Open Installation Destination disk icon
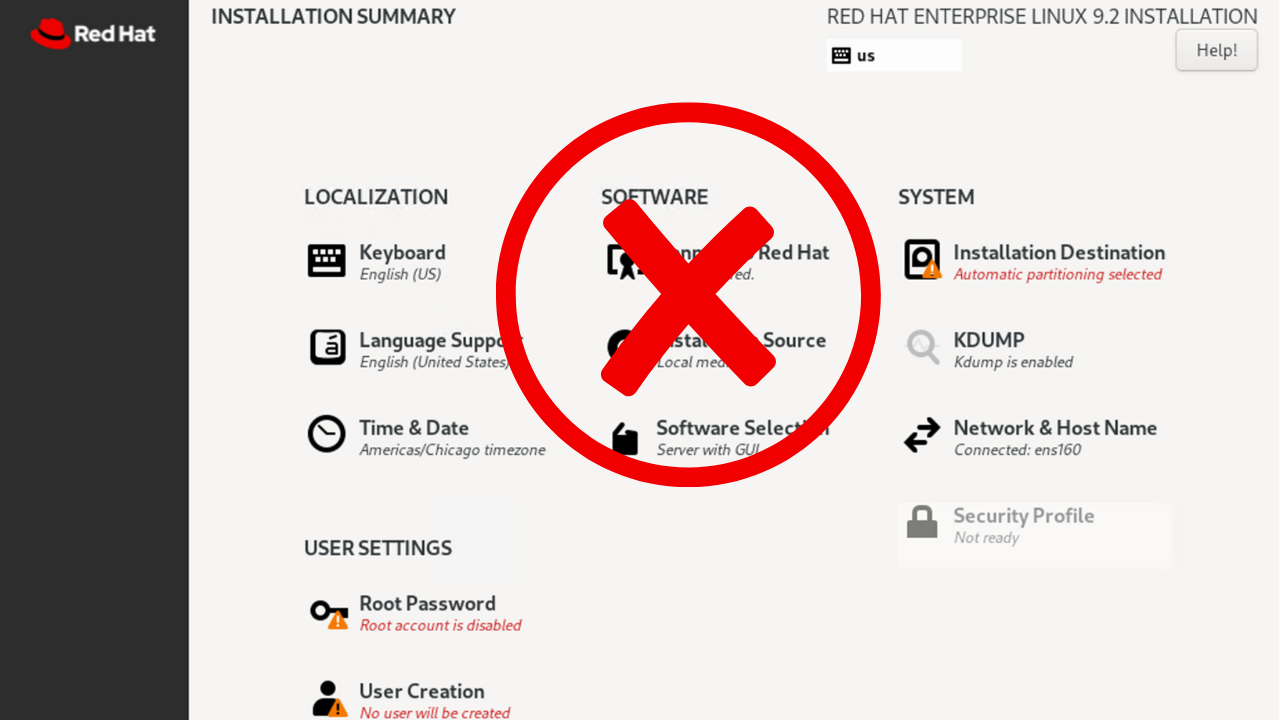The image size is (1280, 720). (x=922, y=260)
